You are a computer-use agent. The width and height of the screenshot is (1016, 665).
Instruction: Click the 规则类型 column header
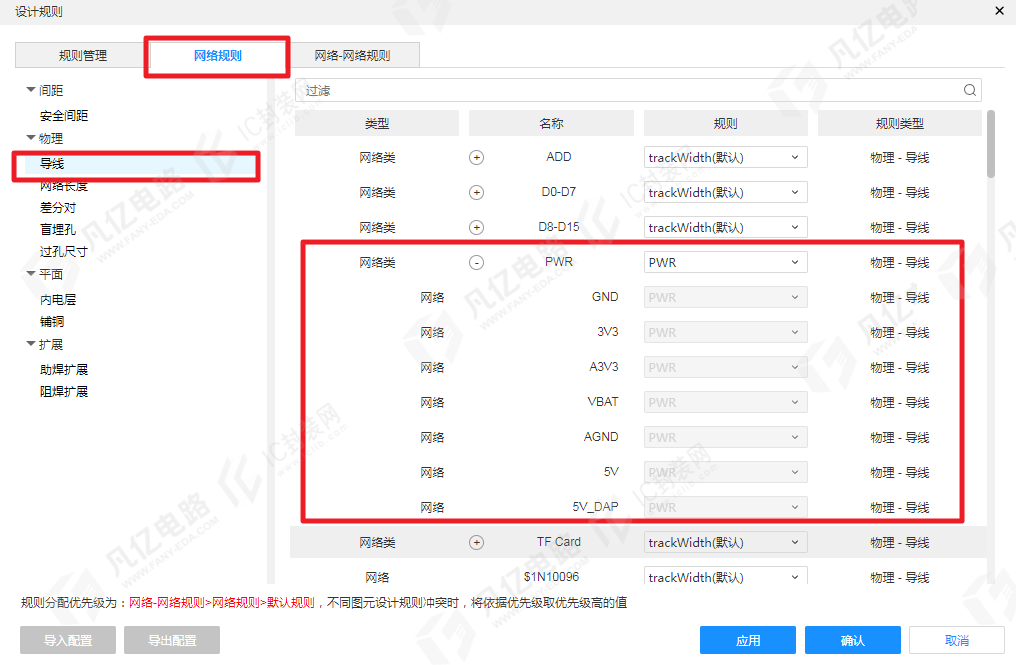(x=900, y=123)
